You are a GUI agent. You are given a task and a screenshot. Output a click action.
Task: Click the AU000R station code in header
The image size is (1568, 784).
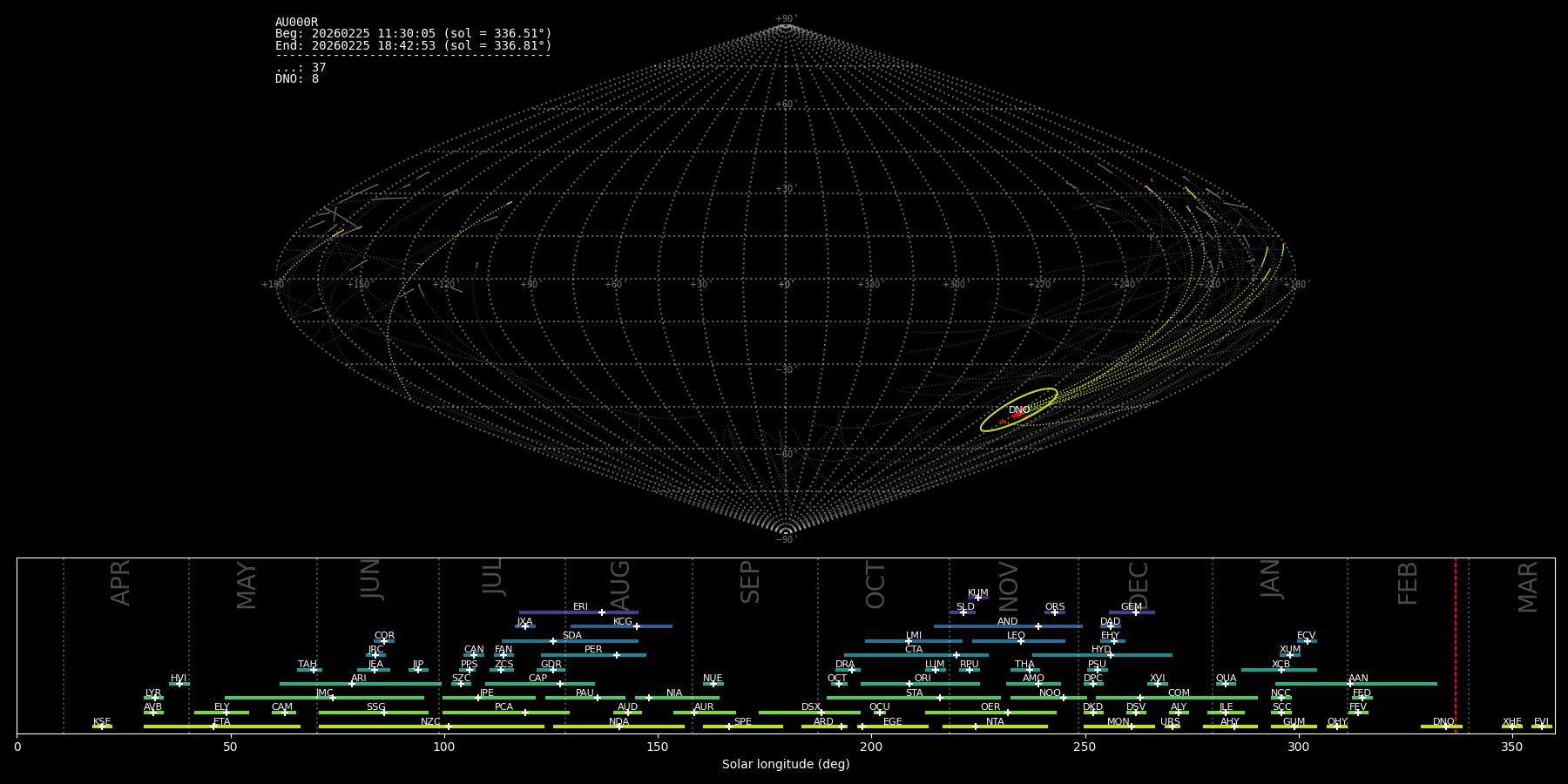point(297,23)
